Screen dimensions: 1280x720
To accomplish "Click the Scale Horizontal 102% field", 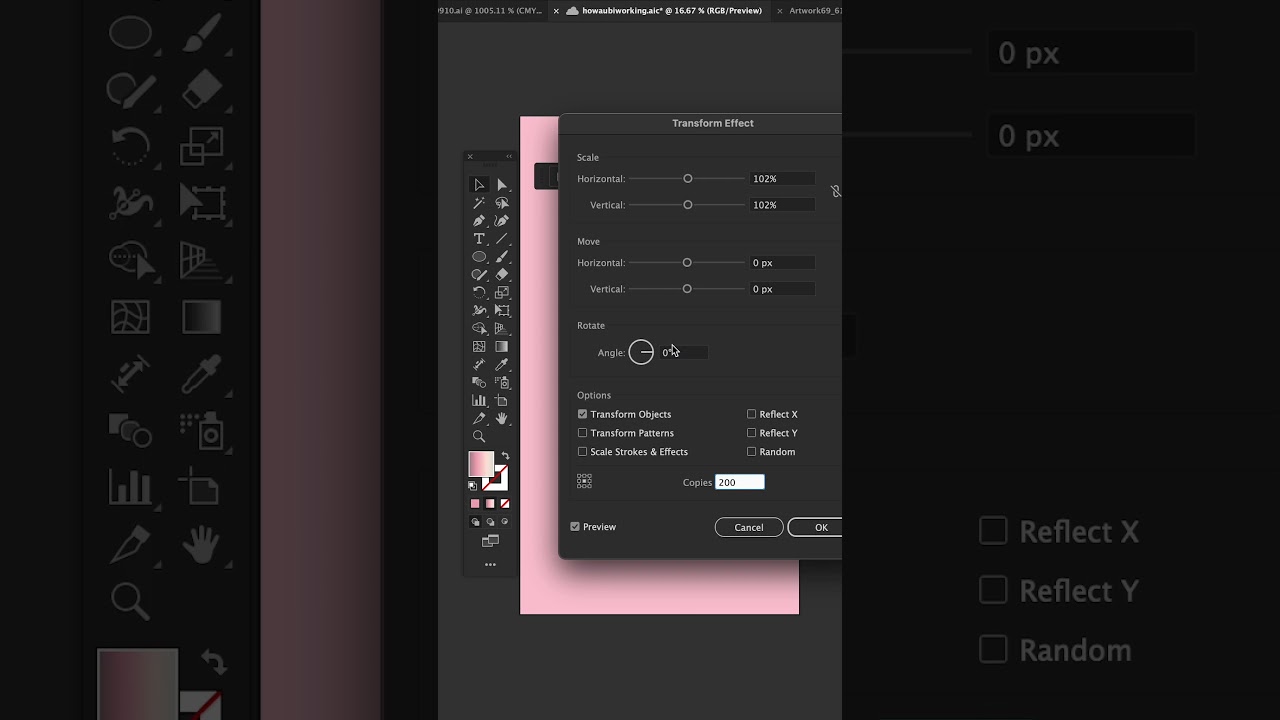I will point(782,179).
